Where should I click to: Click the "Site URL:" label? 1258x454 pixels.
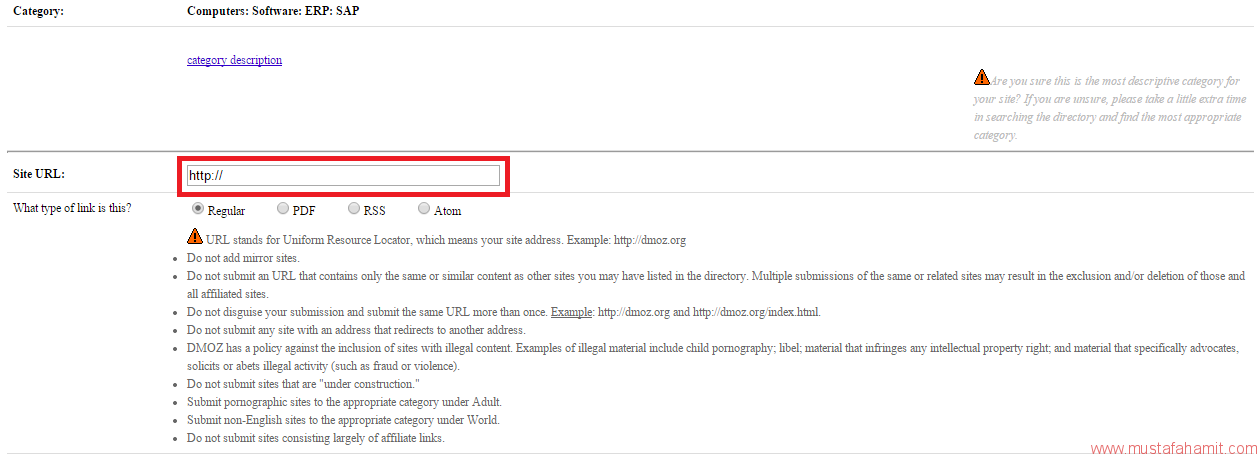coord(39,174)
